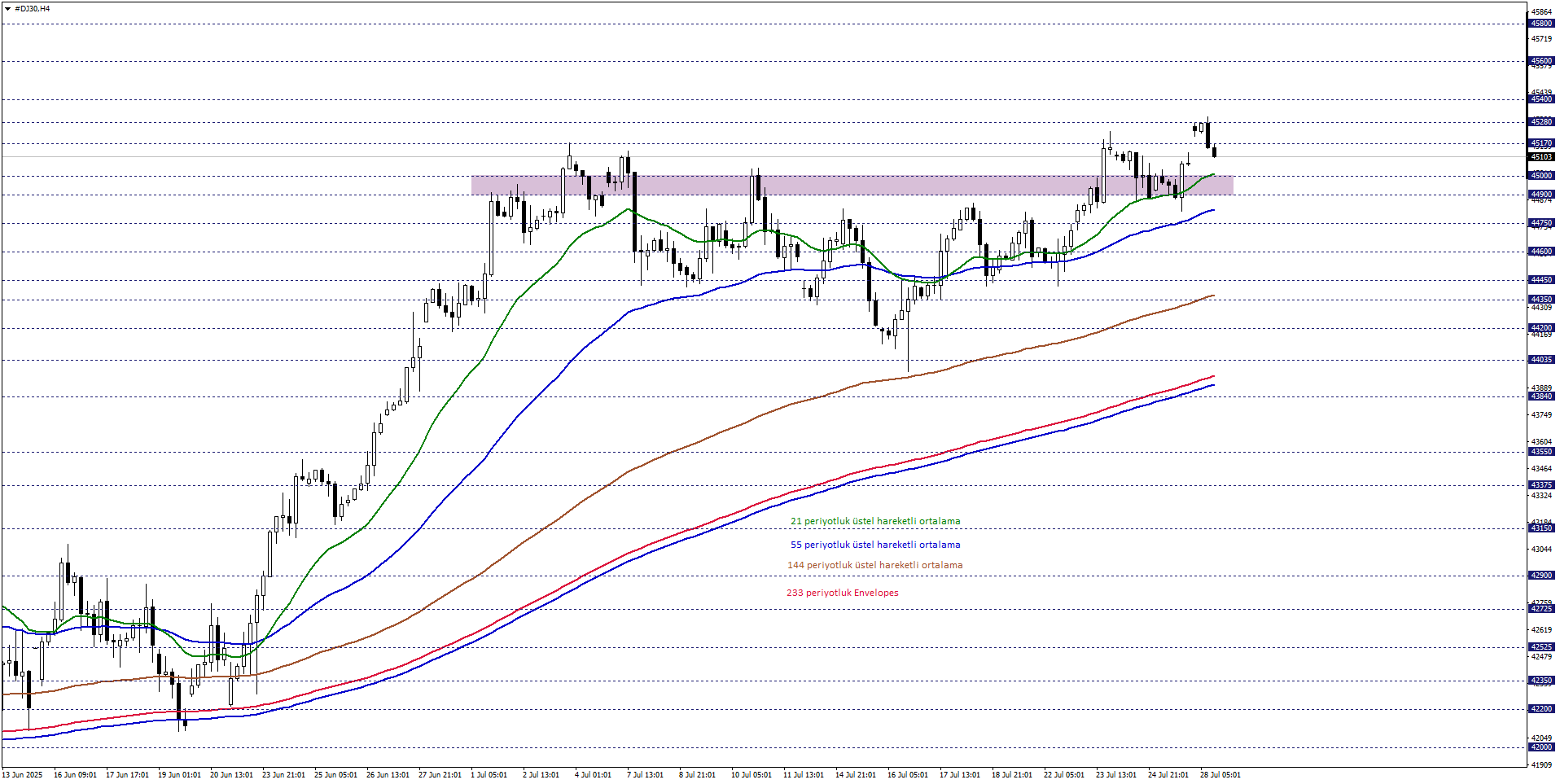The height and width of the screenshot is (784, 1560).
Task: Click the 10 Jul 05:01 time label
Action: (x=752, y=775)
